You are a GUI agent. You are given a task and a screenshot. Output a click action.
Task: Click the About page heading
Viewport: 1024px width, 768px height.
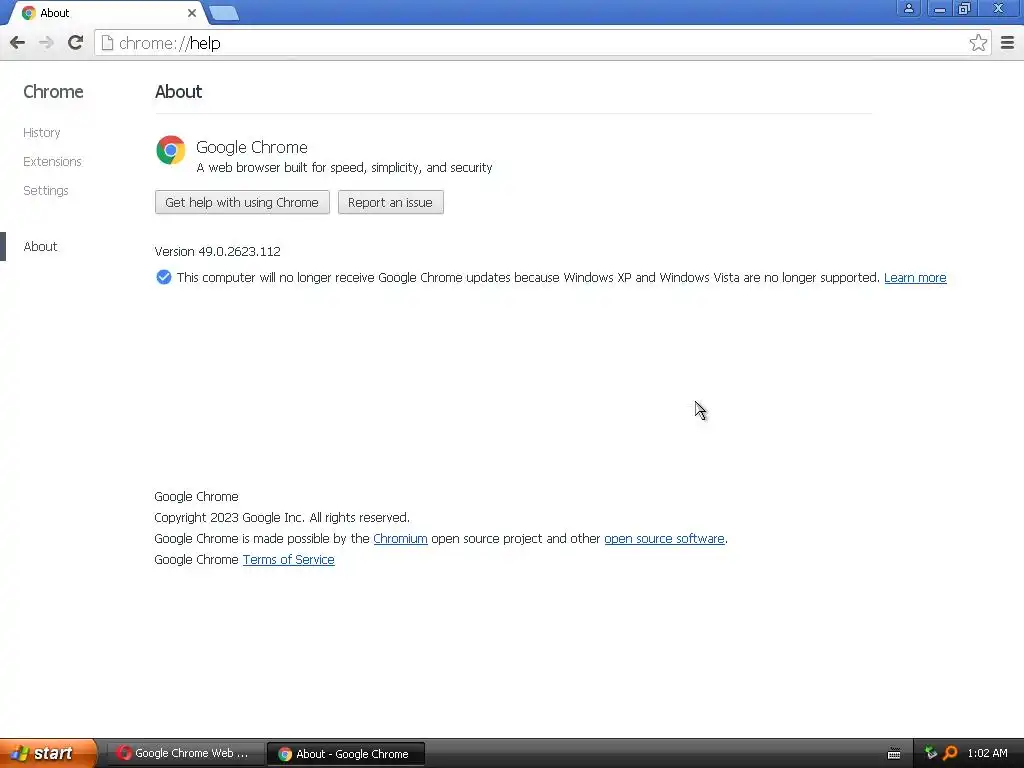pos(178,91)
